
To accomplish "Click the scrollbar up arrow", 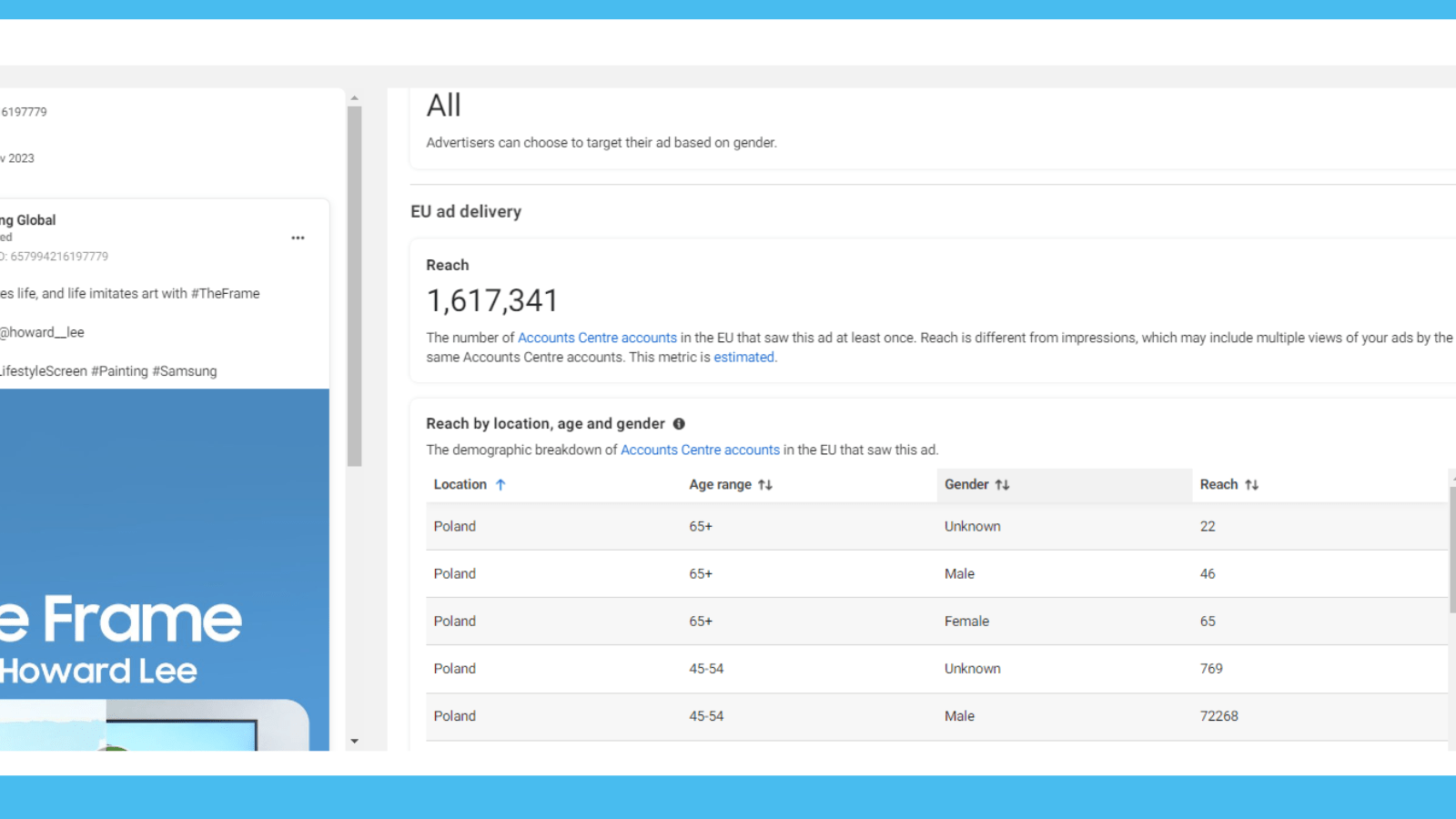I will pyautogui.click(x=354, y=97).
